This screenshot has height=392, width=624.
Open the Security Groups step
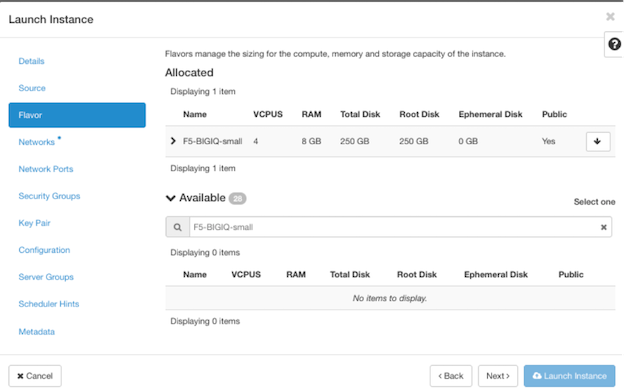pyautogui.click(x=49, y=196)
